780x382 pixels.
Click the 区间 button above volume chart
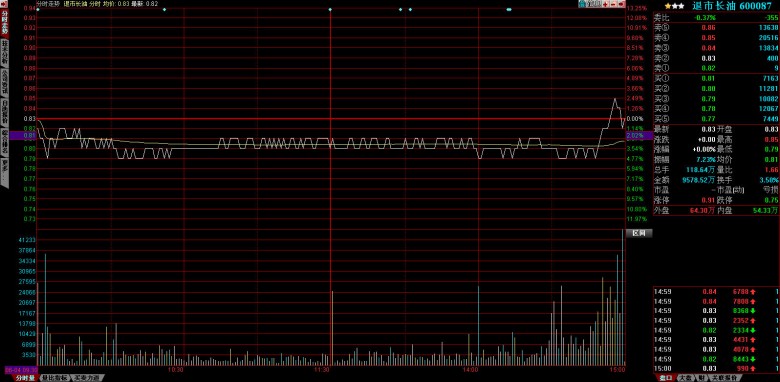pos(639,233)
